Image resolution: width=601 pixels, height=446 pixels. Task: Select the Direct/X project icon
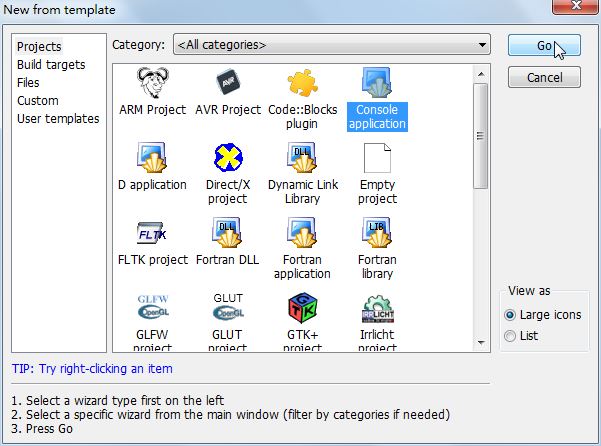229,159
